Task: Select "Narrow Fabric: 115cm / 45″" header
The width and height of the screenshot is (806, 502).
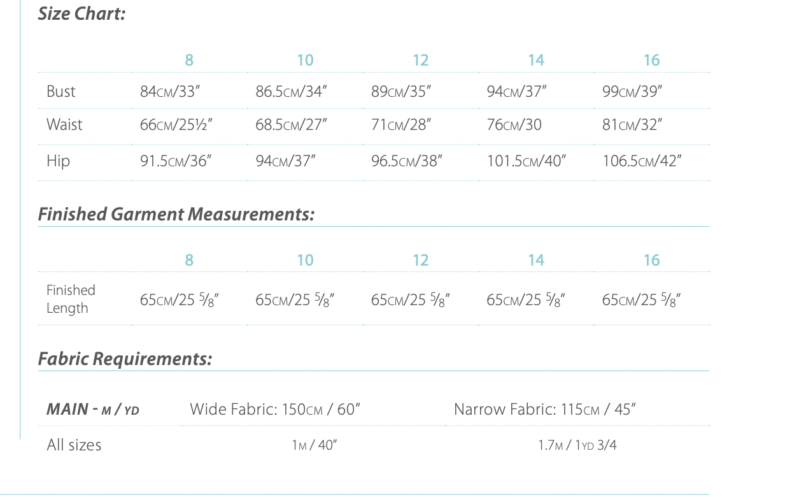Action: [545, 410]
